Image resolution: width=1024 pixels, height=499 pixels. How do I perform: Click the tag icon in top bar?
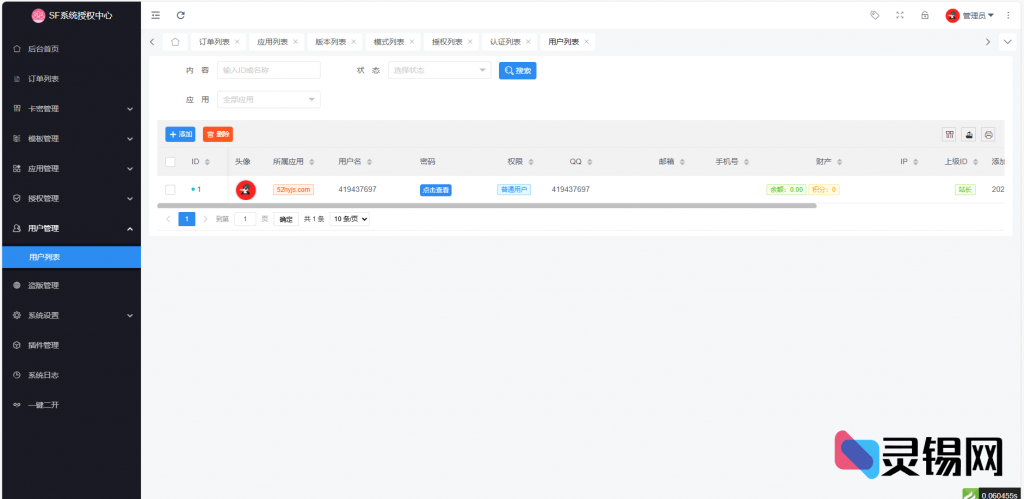click(875, 15)
